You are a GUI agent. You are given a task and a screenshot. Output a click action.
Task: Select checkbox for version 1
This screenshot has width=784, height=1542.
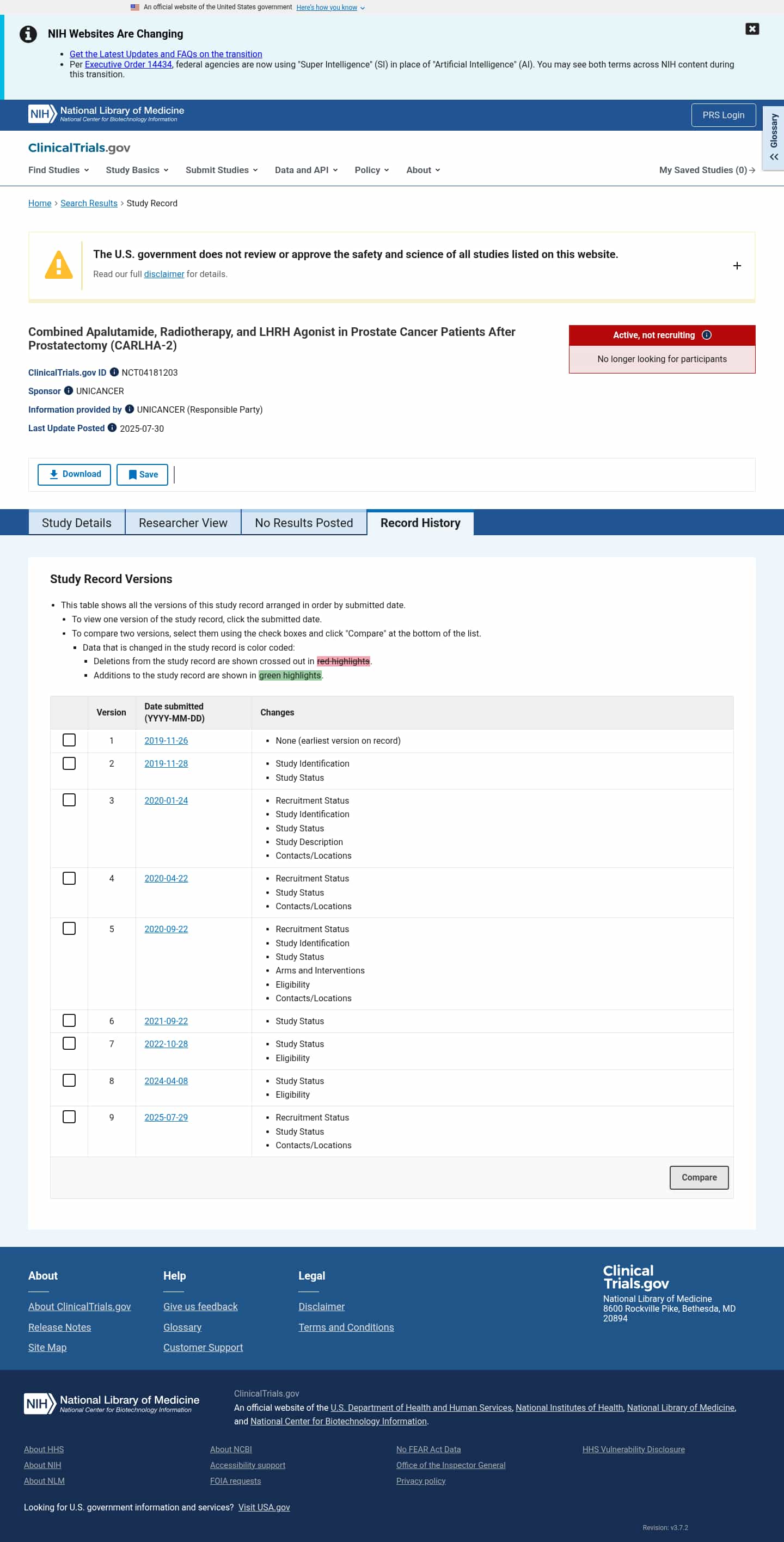pyautogui.click(x=70, y=740)
